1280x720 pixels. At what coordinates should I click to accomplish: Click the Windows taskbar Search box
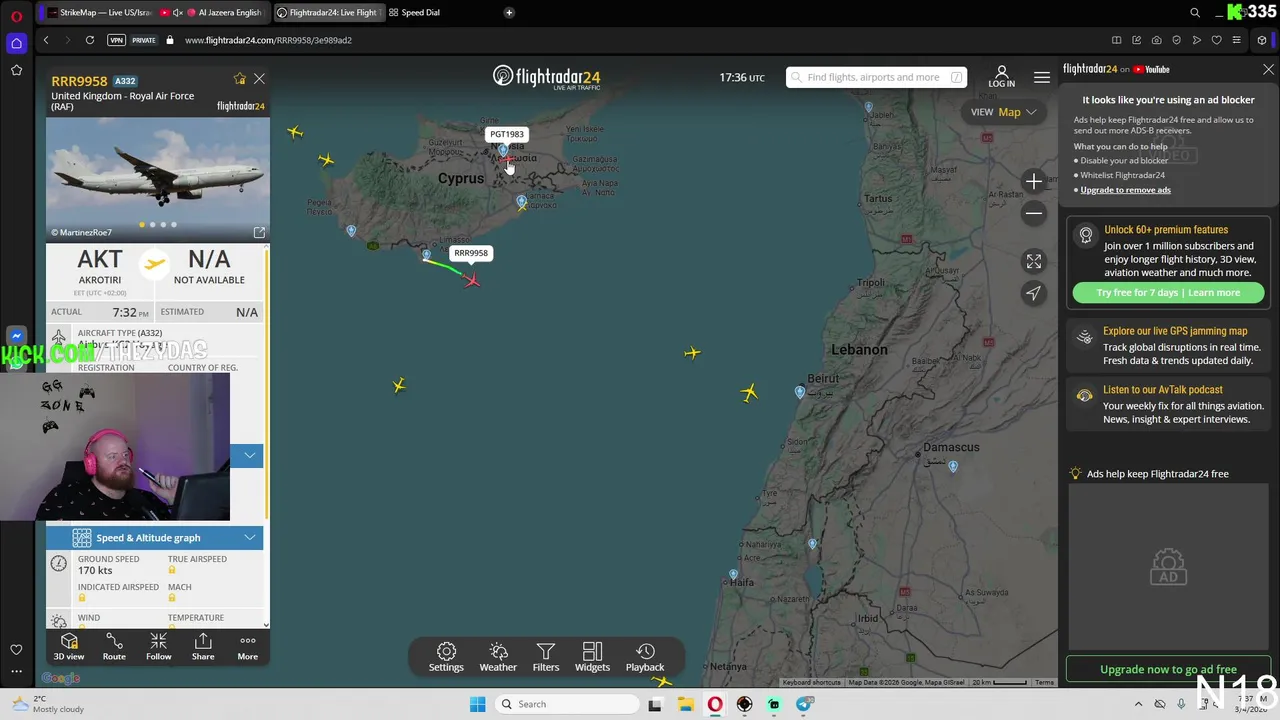click(x=567, y=704)
